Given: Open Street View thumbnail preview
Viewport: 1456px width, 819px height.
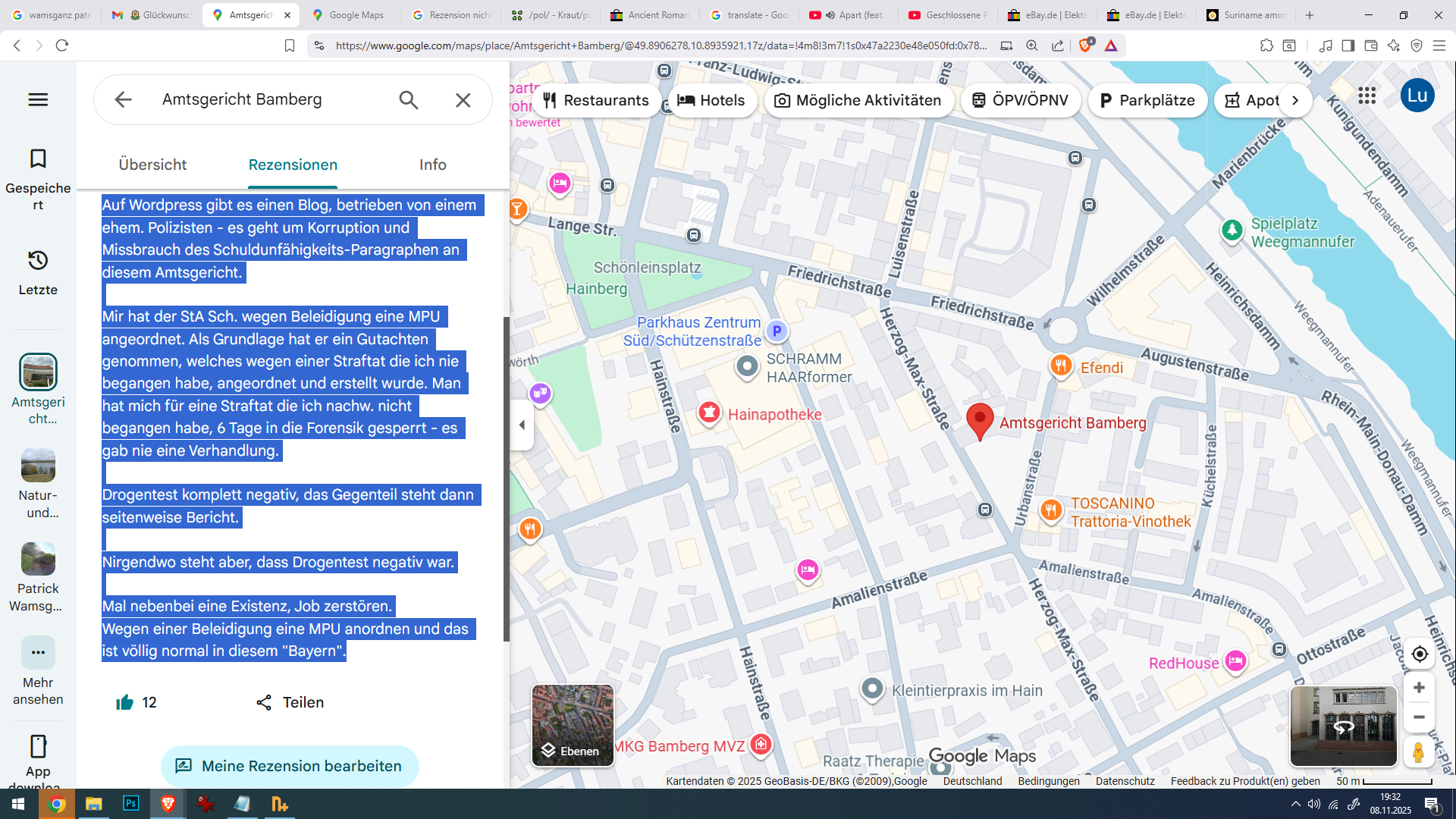Looking at the screenshot, I should click(x=1343, y=726).
